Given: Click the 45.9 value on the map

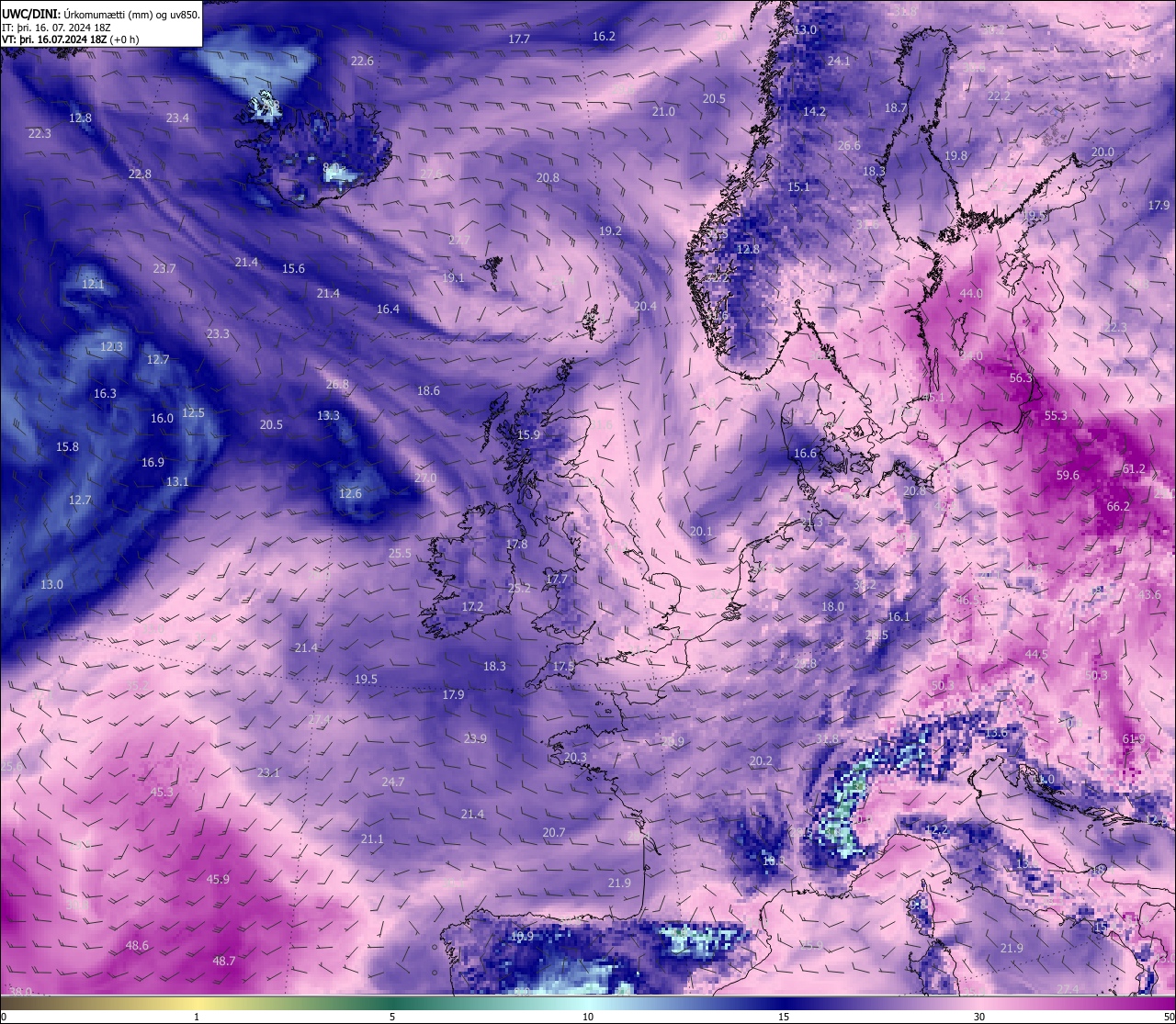Looking at the screenshot, I should click(218, 879).
